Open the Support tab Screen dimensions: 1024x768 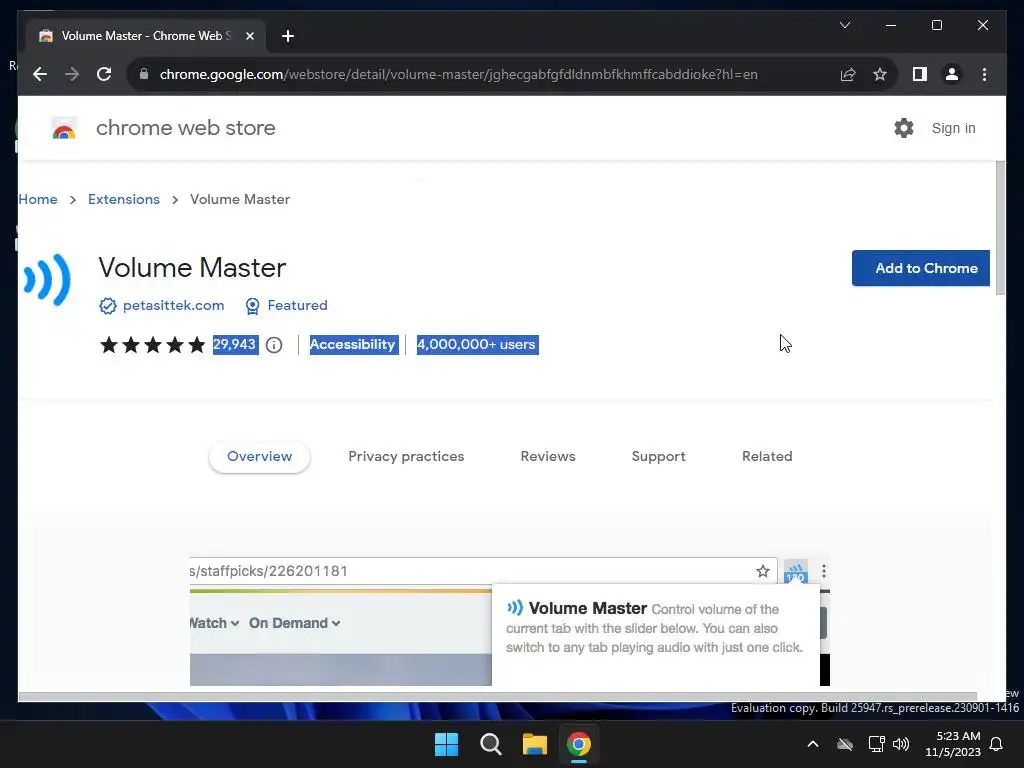tap(658, 456)
